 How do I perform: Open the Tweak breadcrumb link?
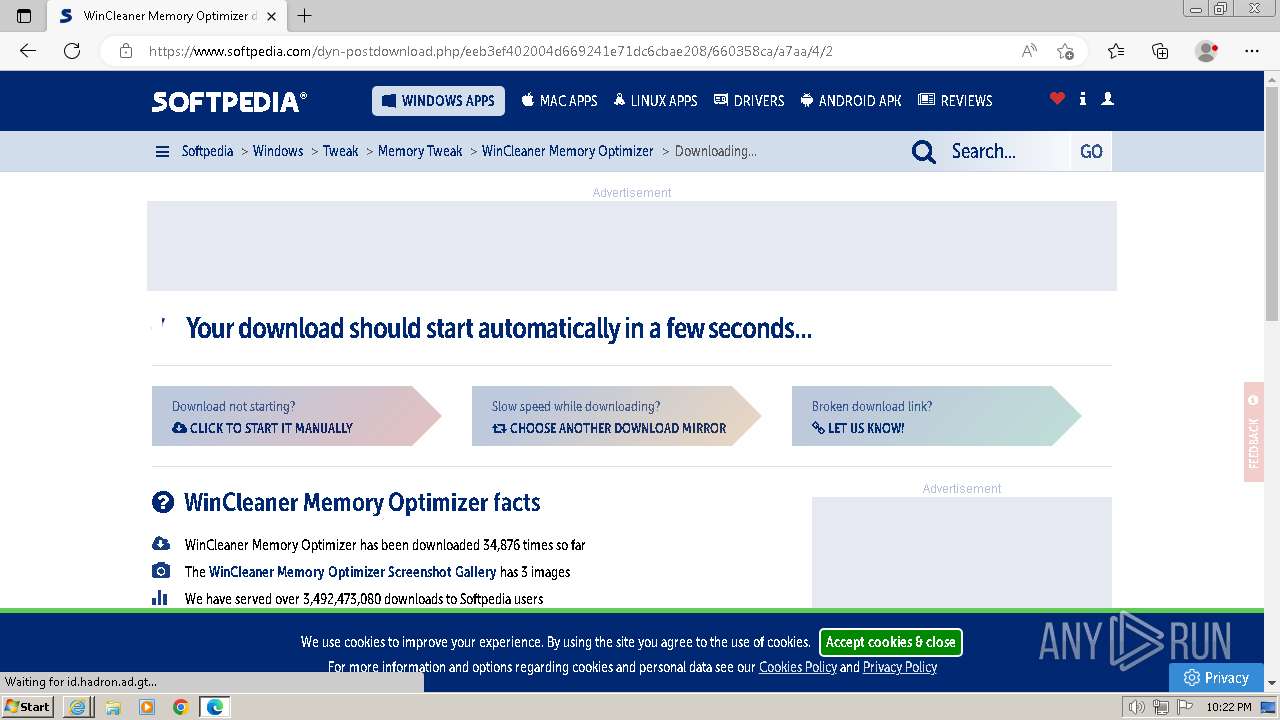coord(340,151)
